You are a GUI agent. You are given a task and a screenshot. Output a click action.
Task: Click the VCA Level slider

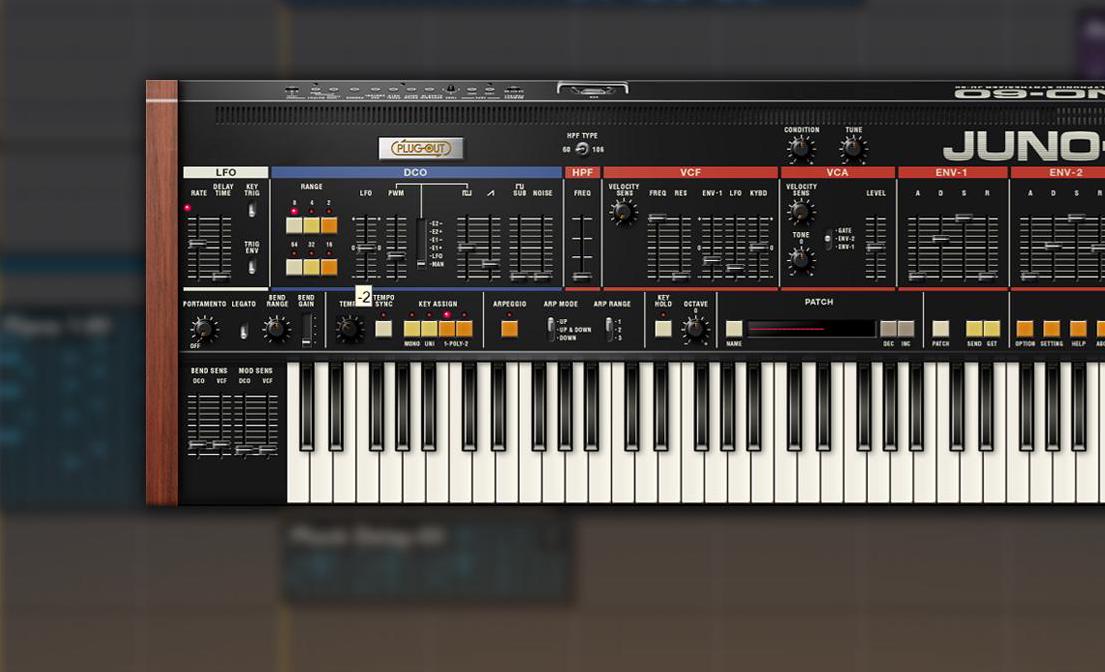click(x=875, y=248)
